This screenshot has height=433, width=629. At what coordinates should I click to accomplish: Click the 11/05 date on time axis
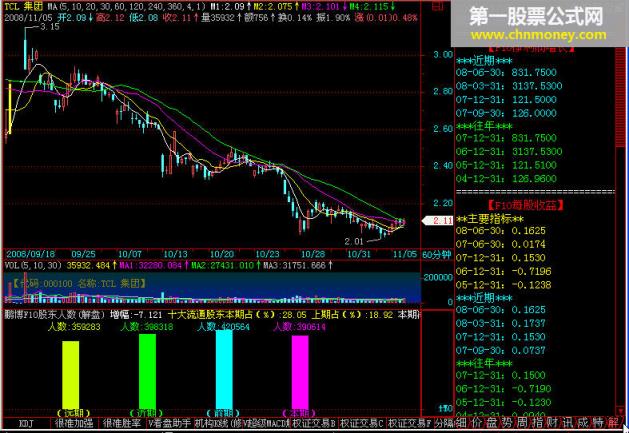pyautogui.click(x=405, y=254)
